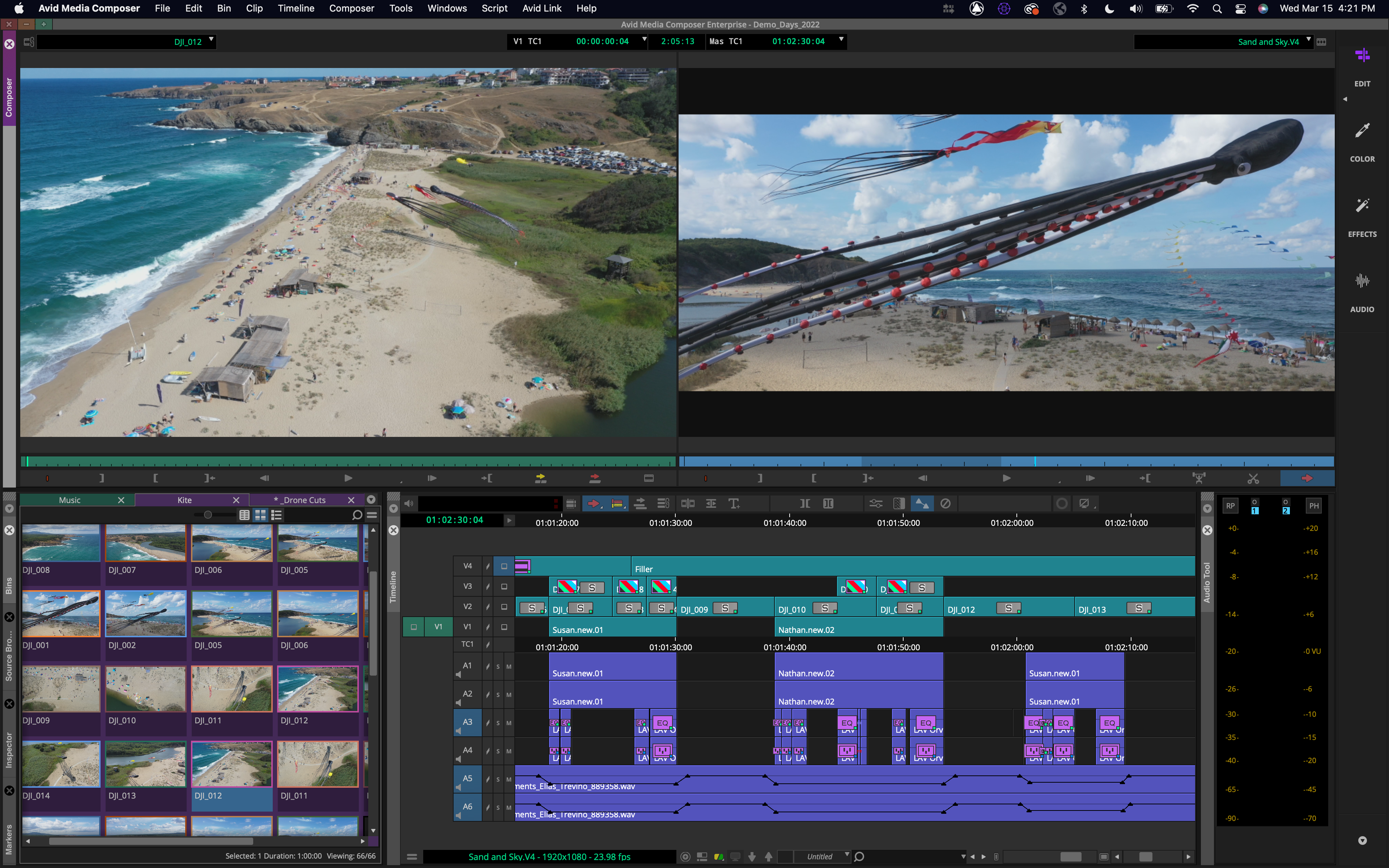Click the Lift/Overwrite segment mode icon
Image resolution: width=1389 pixels, height=868 pixels.
click(640, 503)
